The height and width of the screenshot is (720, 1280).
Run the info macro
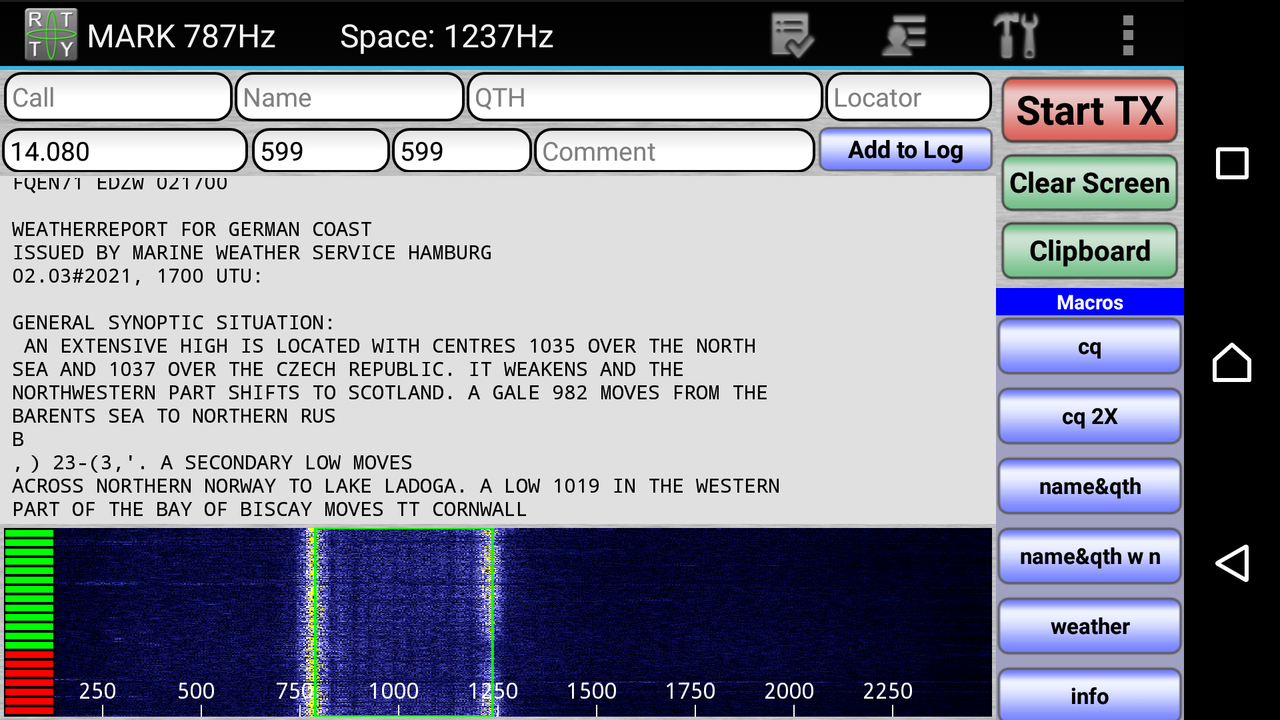1090,694
